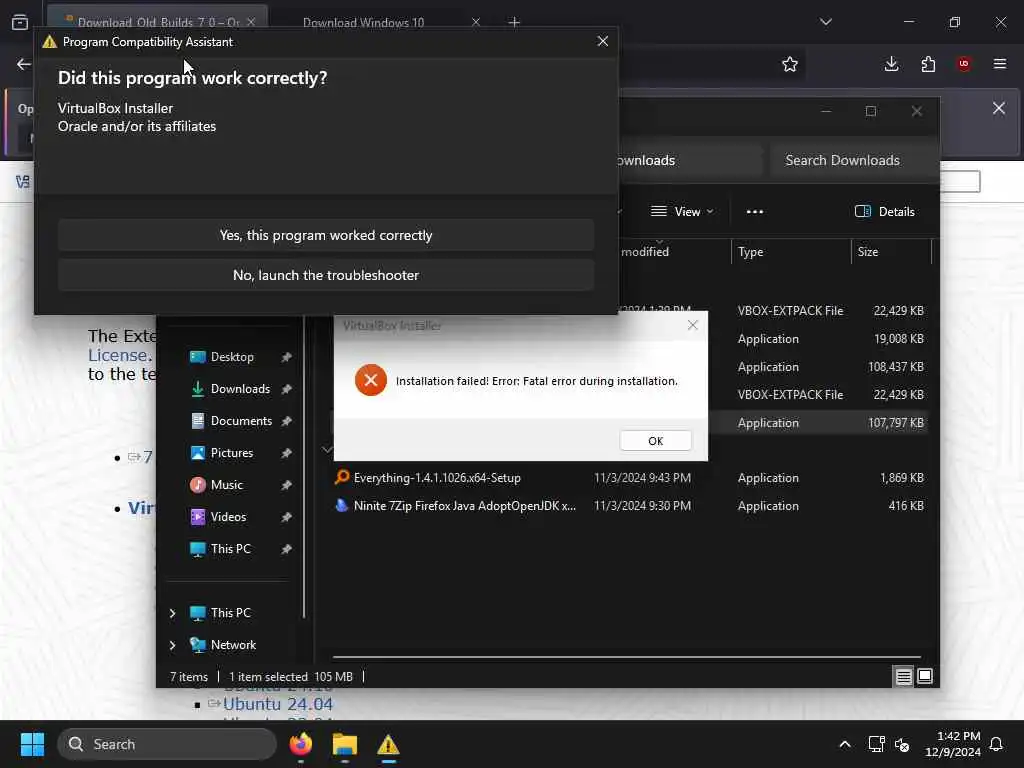Dismiss the browser notification bar
This screenshot has height=768, width=1024.
click(x=999, y=108)
